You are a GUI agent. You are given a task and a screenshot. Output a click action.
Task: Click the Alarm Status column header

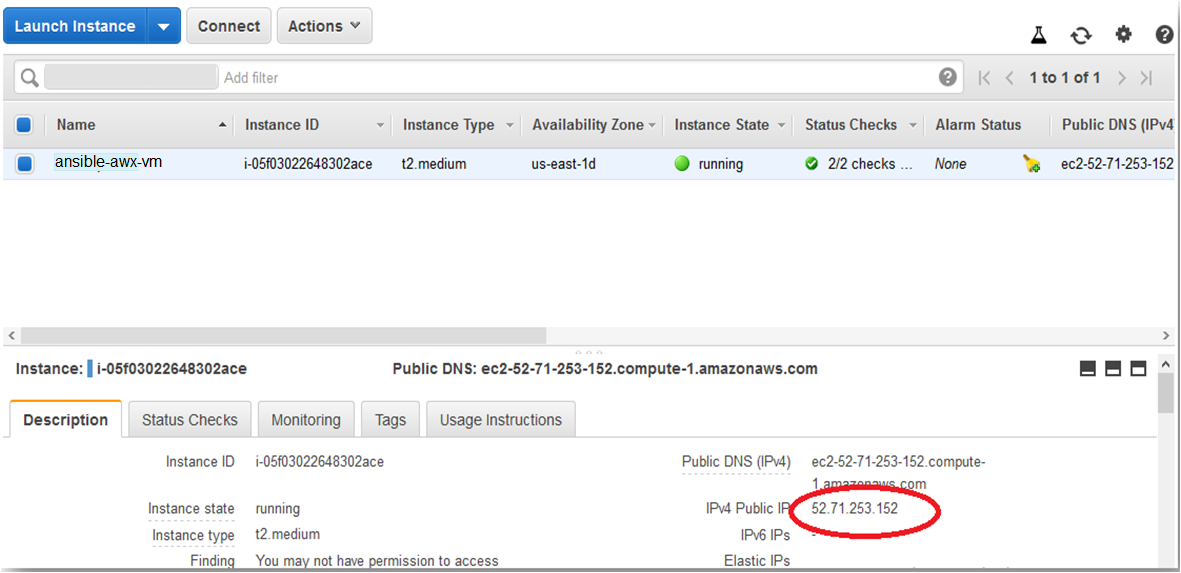coord(978,125)
